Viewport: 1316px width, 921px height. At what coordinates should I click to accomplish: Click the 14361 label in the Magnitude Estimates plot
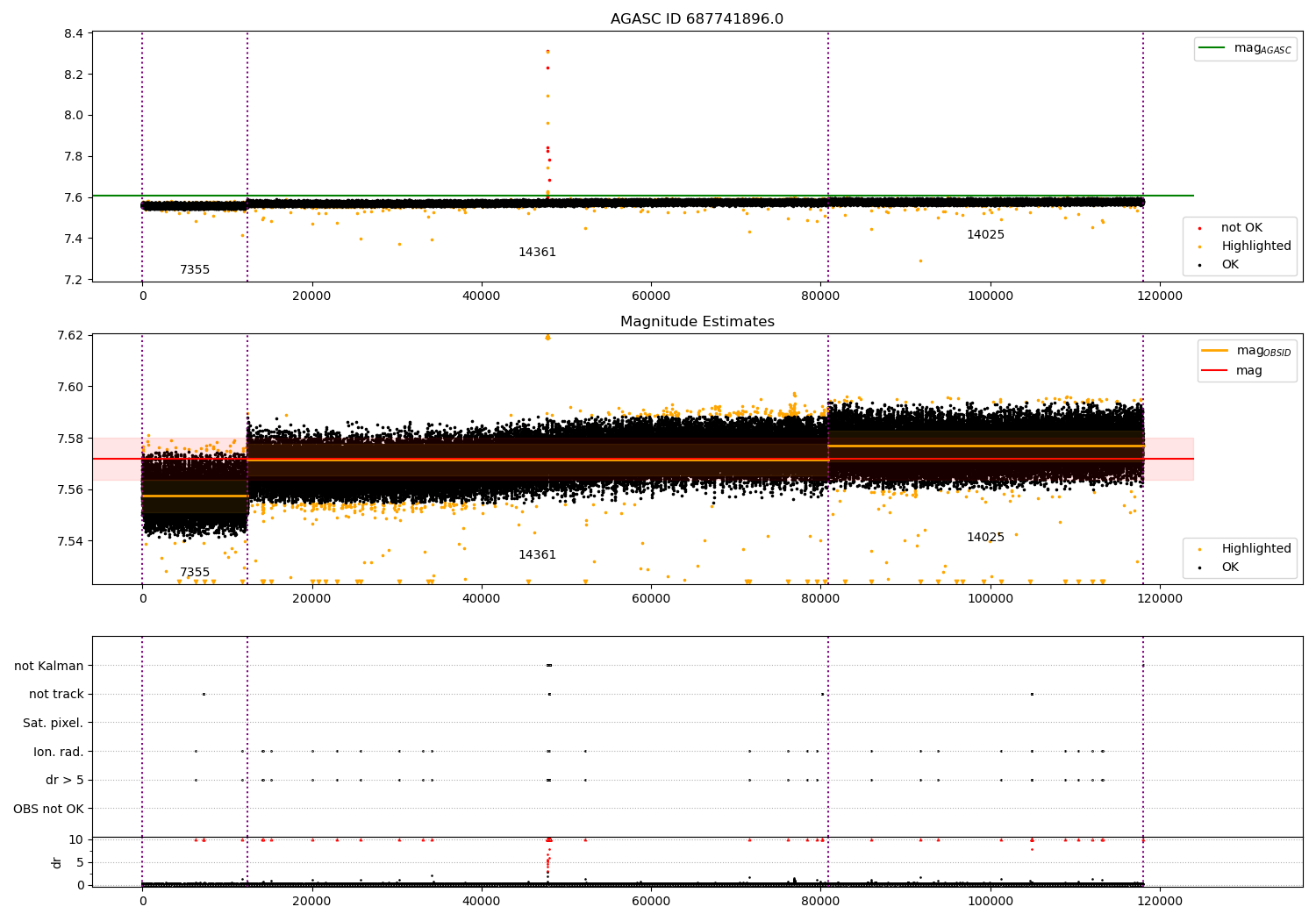[x=537, y=554]
